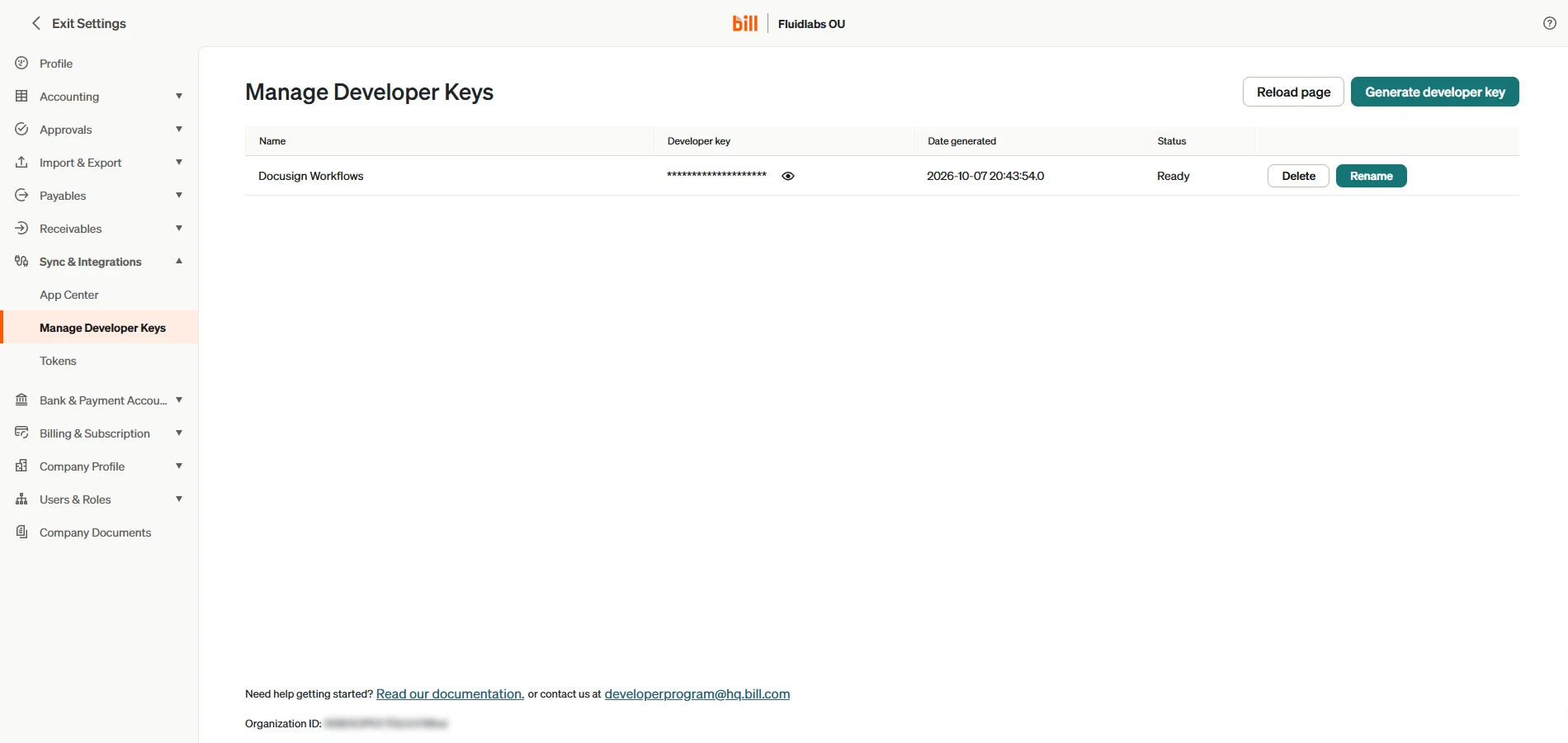This screenshot has height=743, width=1568.
Task: Open the help question mark icon
Action: click(1549, 23)
